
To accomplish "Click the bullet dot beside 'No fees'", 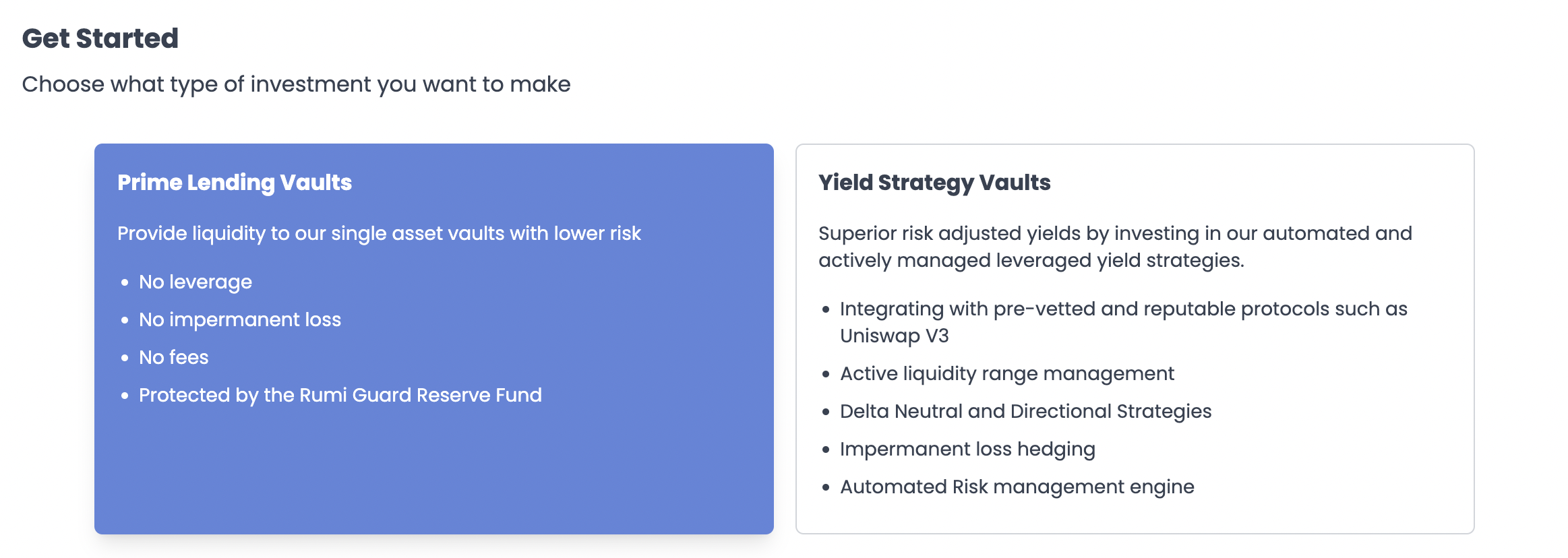I will coord(125,358).
